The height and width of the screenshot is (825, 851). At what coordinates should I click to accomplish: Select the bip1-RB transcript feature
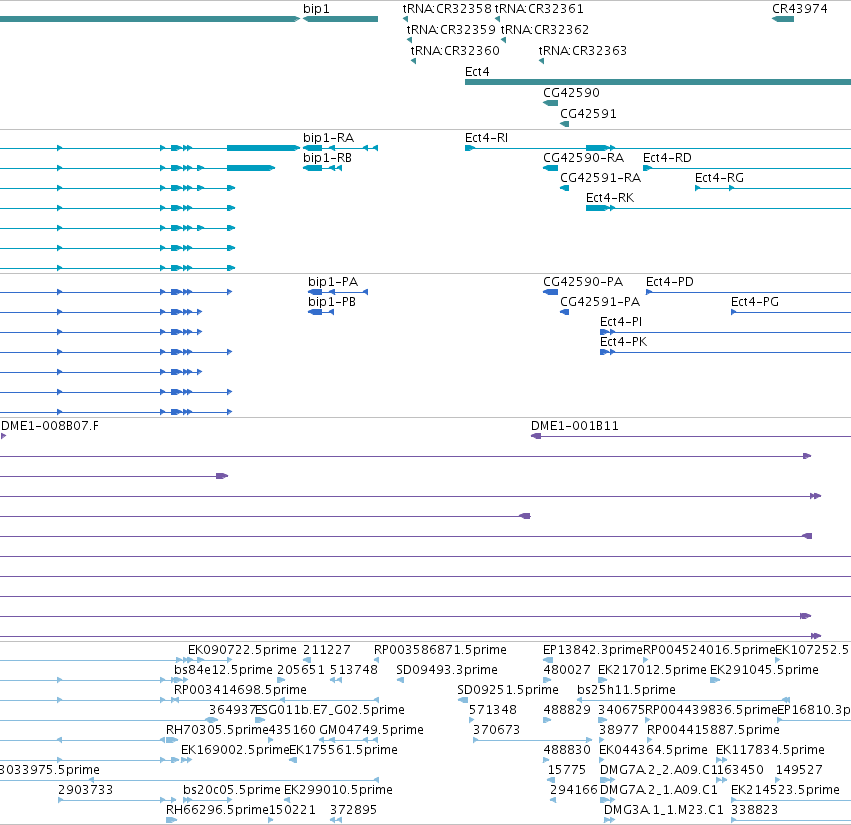pyautogui.click(x=322, y=168)
